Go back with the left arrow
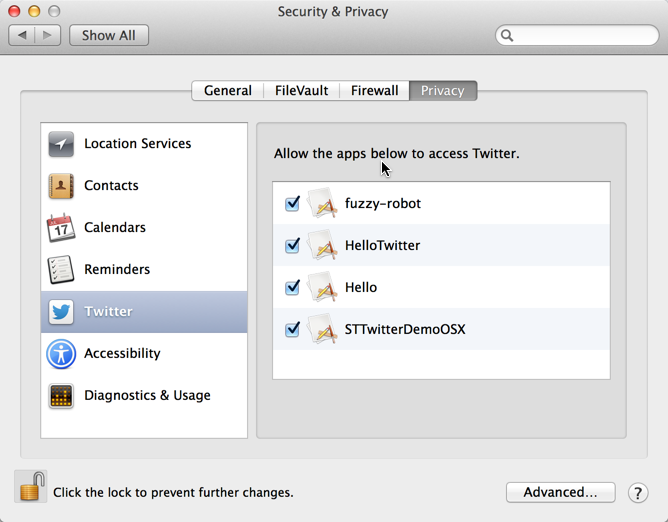This screenshot has height=522, width=668. (x=22, y=35)
